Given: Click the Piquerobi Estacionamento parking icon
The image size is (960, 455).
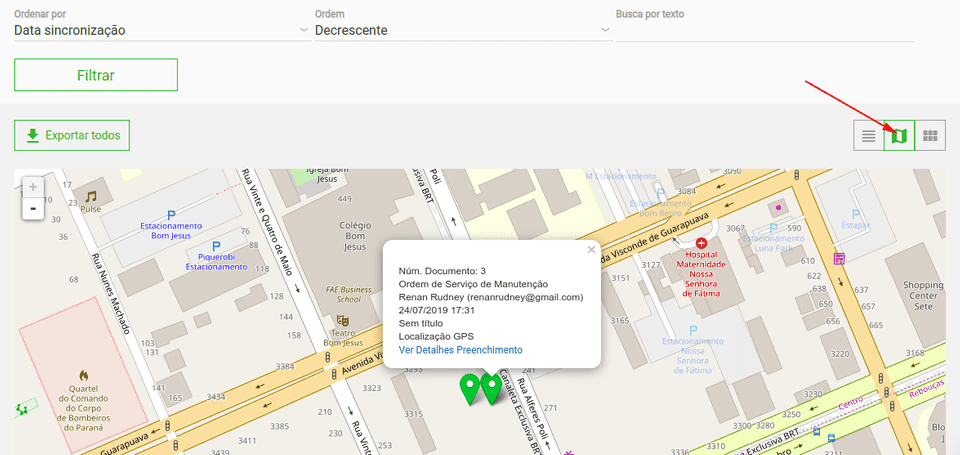Looking at the screenshot, I should point(216,244).
